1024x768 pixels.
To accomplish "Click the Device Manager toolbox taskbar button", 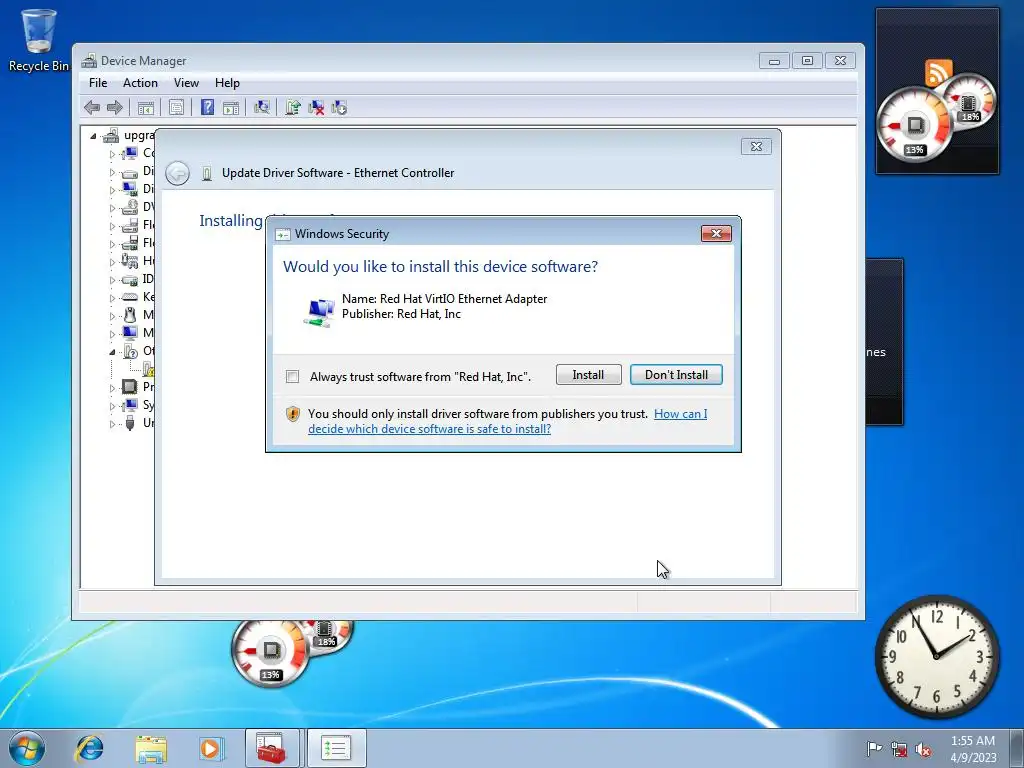I will [272, 748].
